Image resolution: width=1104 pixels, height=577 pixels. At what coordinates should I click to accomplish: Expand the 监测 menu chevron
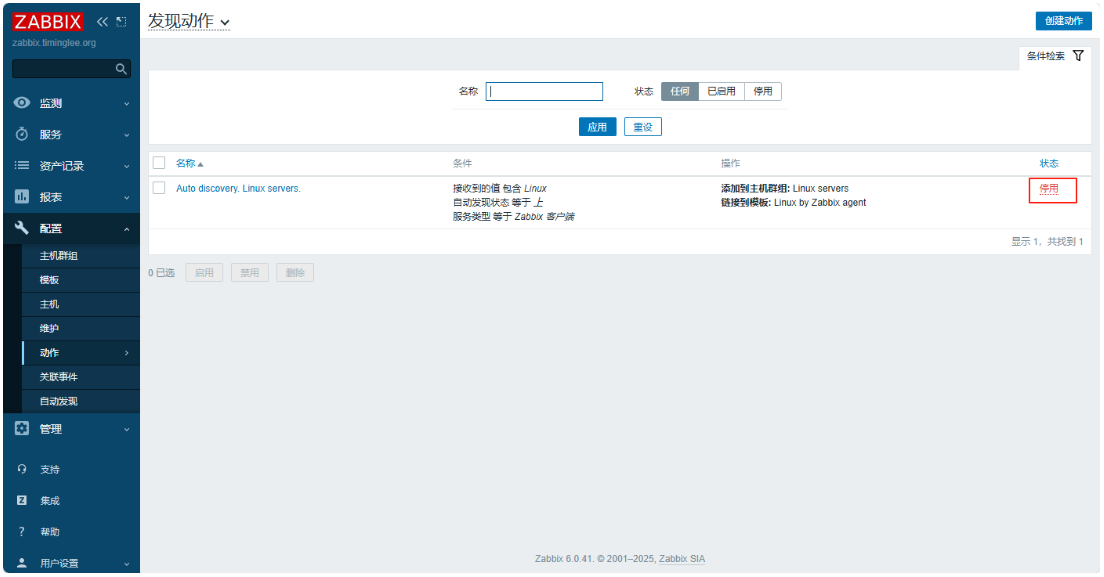click(127, 103)
